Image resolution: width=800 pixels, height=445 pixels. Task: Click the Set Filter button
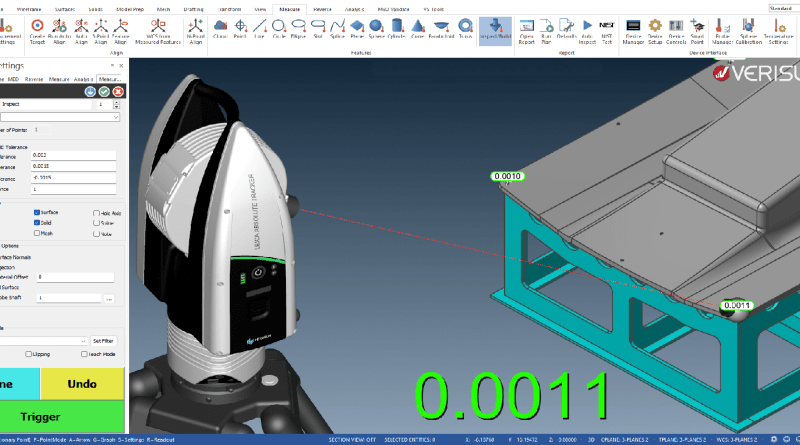point(103,341)
